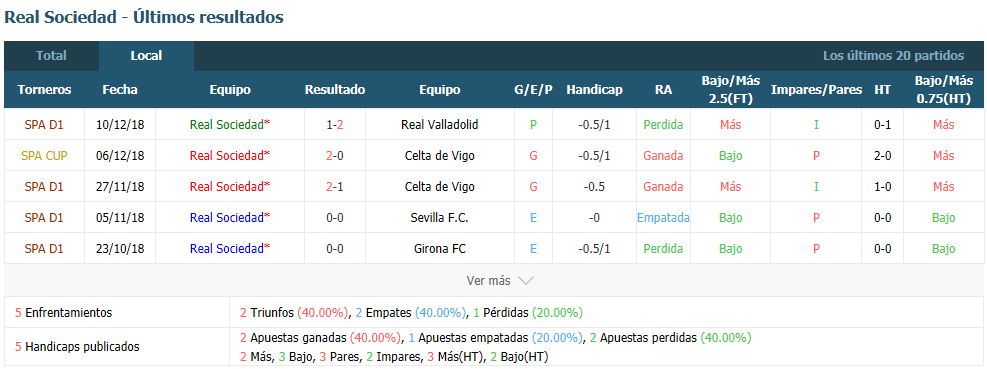Click the Torneos column header

coord(44,89)
